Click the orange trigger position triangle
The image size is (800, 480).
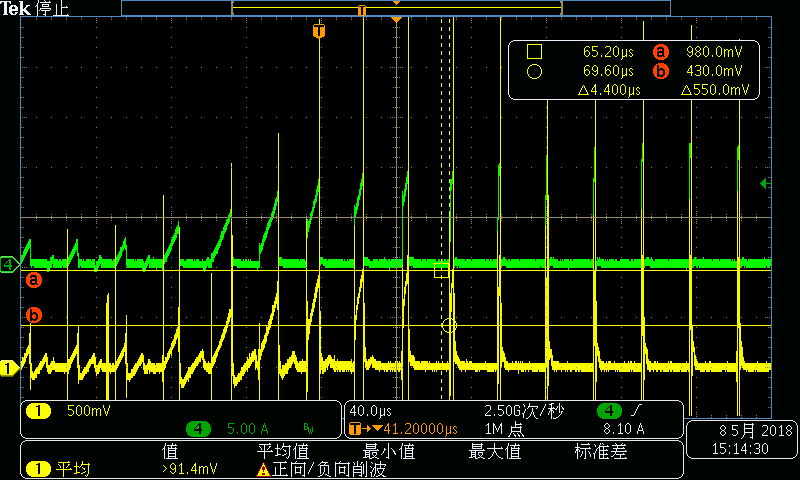click(x=396, y=19)
